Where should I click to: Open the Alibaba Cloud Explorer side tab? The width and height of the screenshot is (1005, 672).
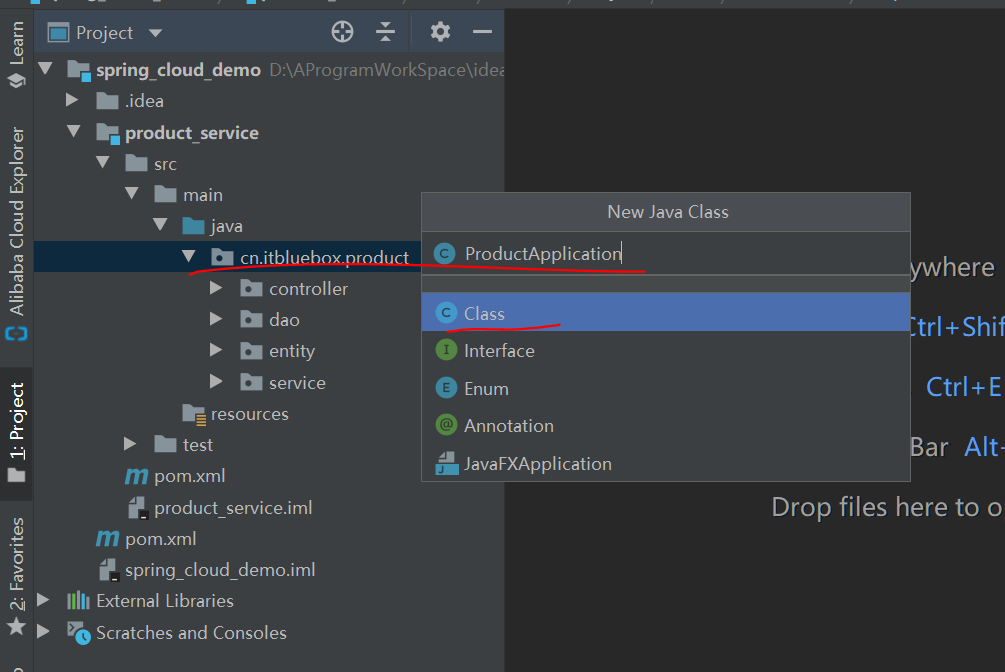[x=16, y=232]
